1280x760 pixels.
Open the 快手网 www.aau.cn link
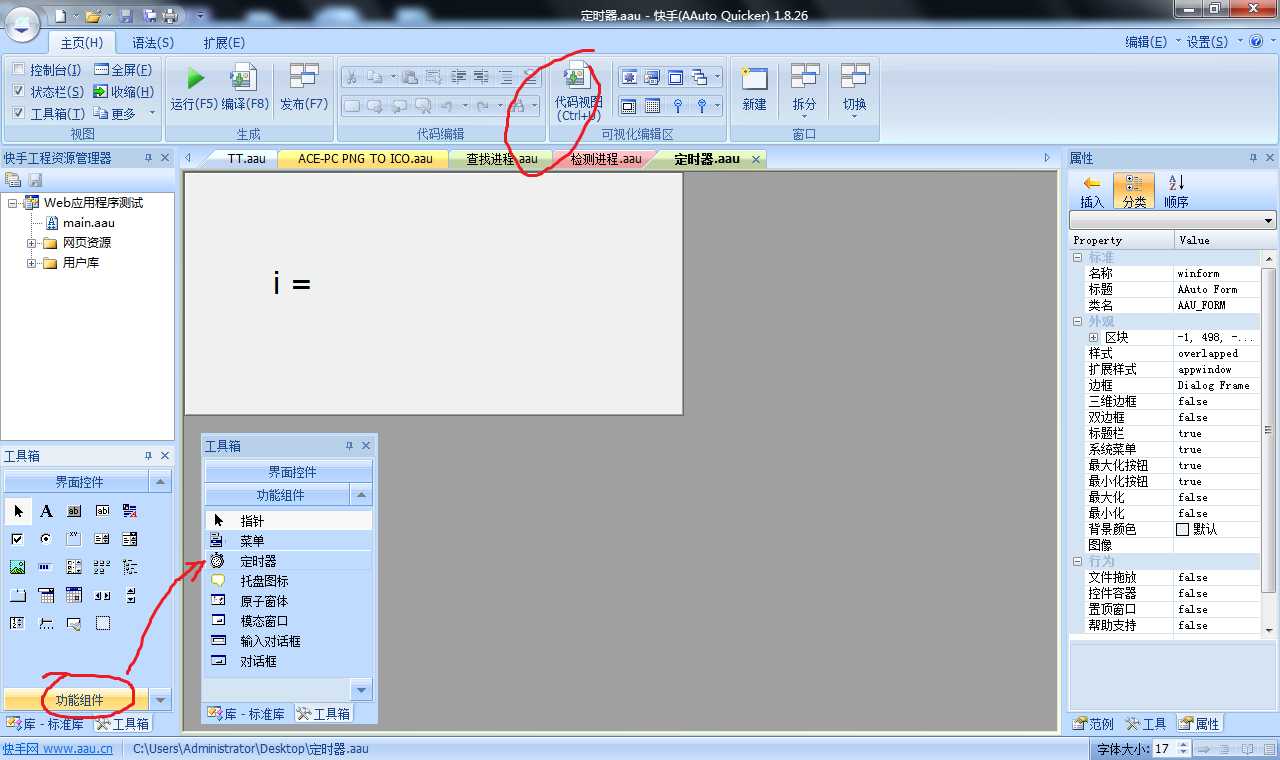(x=57, y=748)
